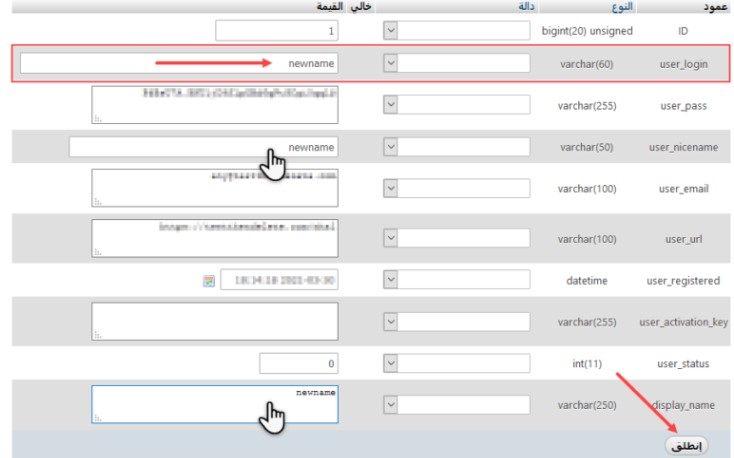This screenshot has width=734, height=458.
Task: Click the القيمة column header
Action: click(330, 7)
